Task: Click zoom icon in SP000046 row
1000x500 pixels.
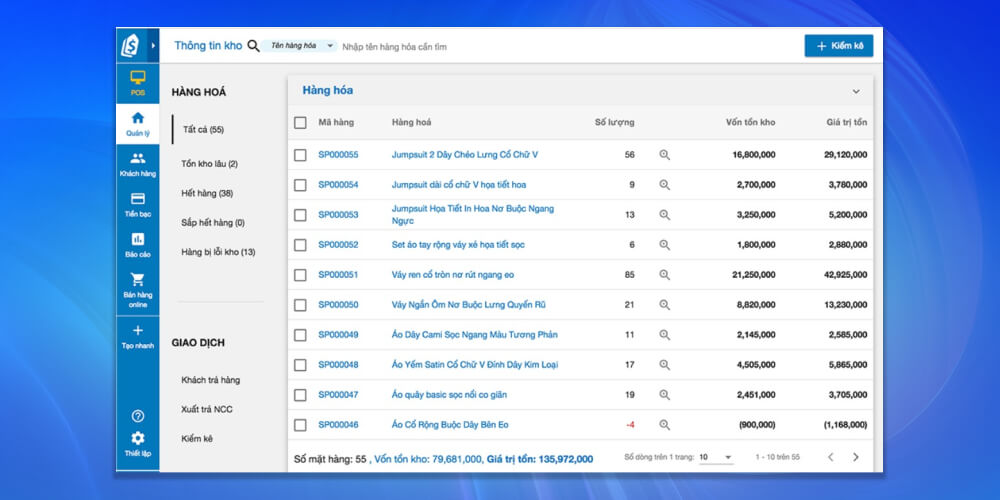Action: (x=665, y=425)
